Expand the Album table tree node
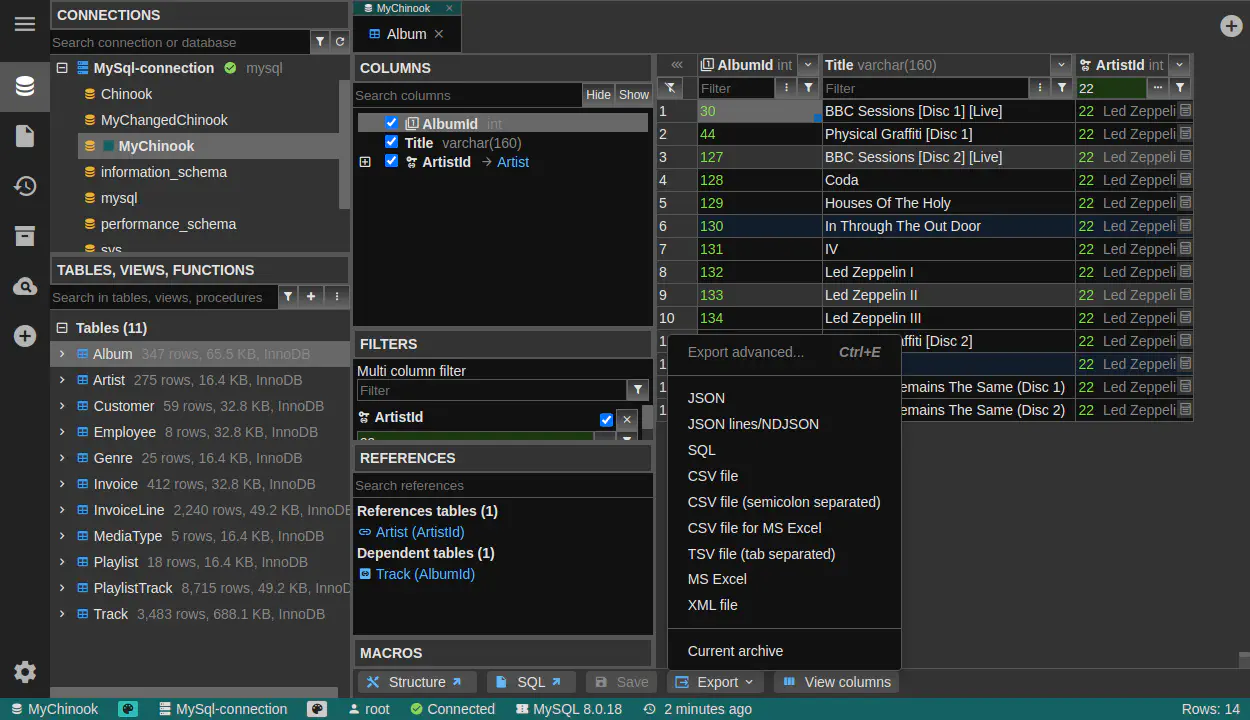Viewport: 1250px width, 720px height. (62, 354)
